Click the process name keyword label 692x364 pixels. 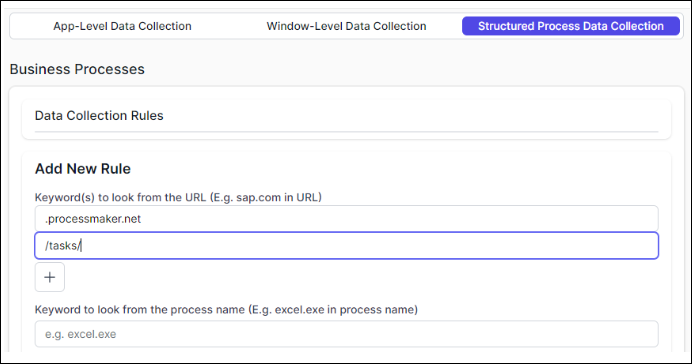[226, 309]
